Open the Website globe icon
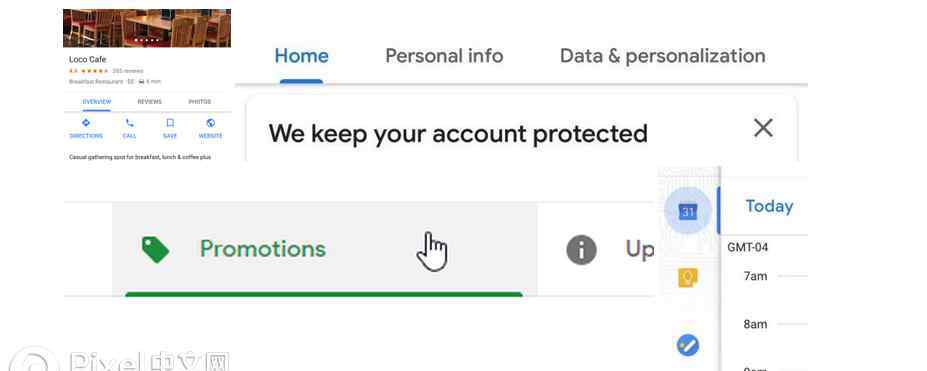 tap(210, 123)
